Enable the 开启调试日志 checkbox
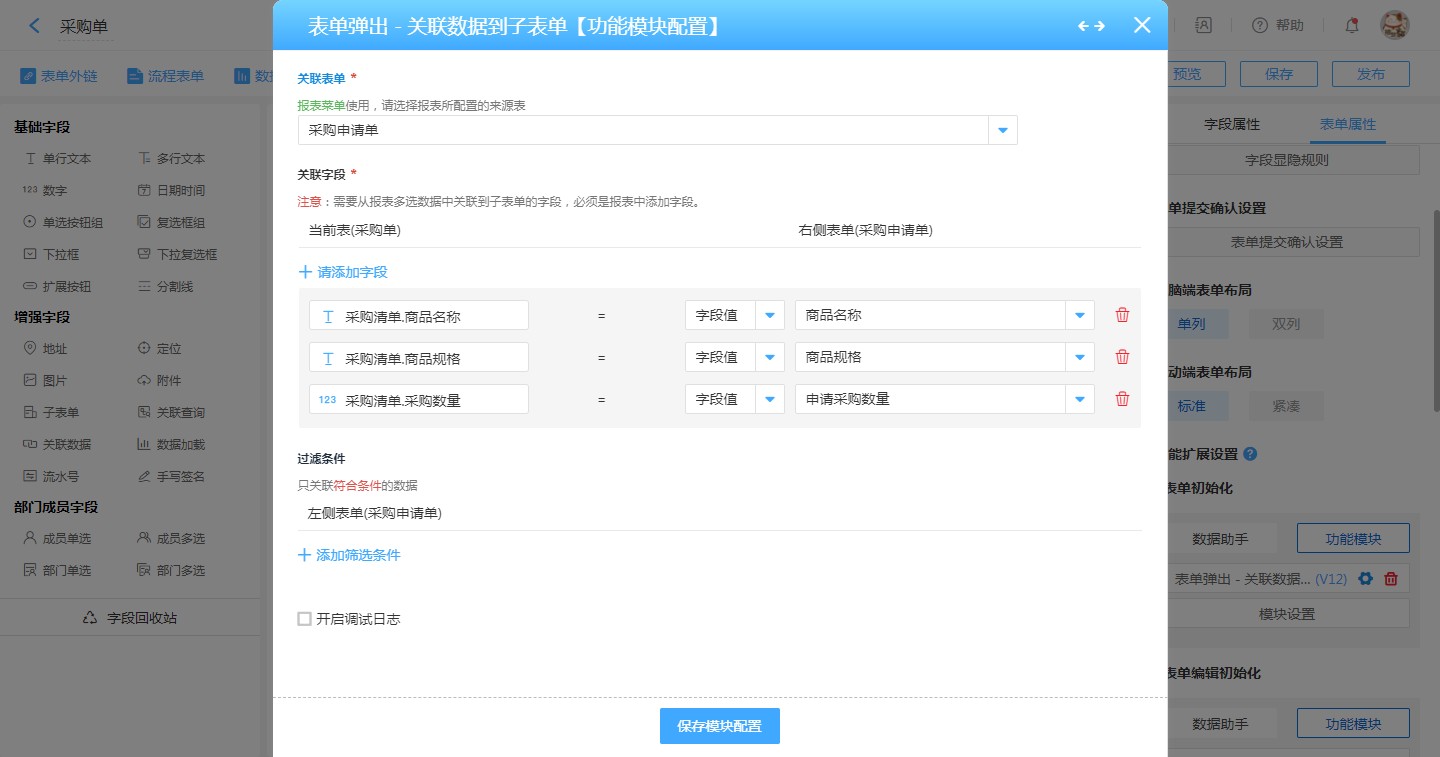Viewport: 1440px width, 757px height. 305,619
